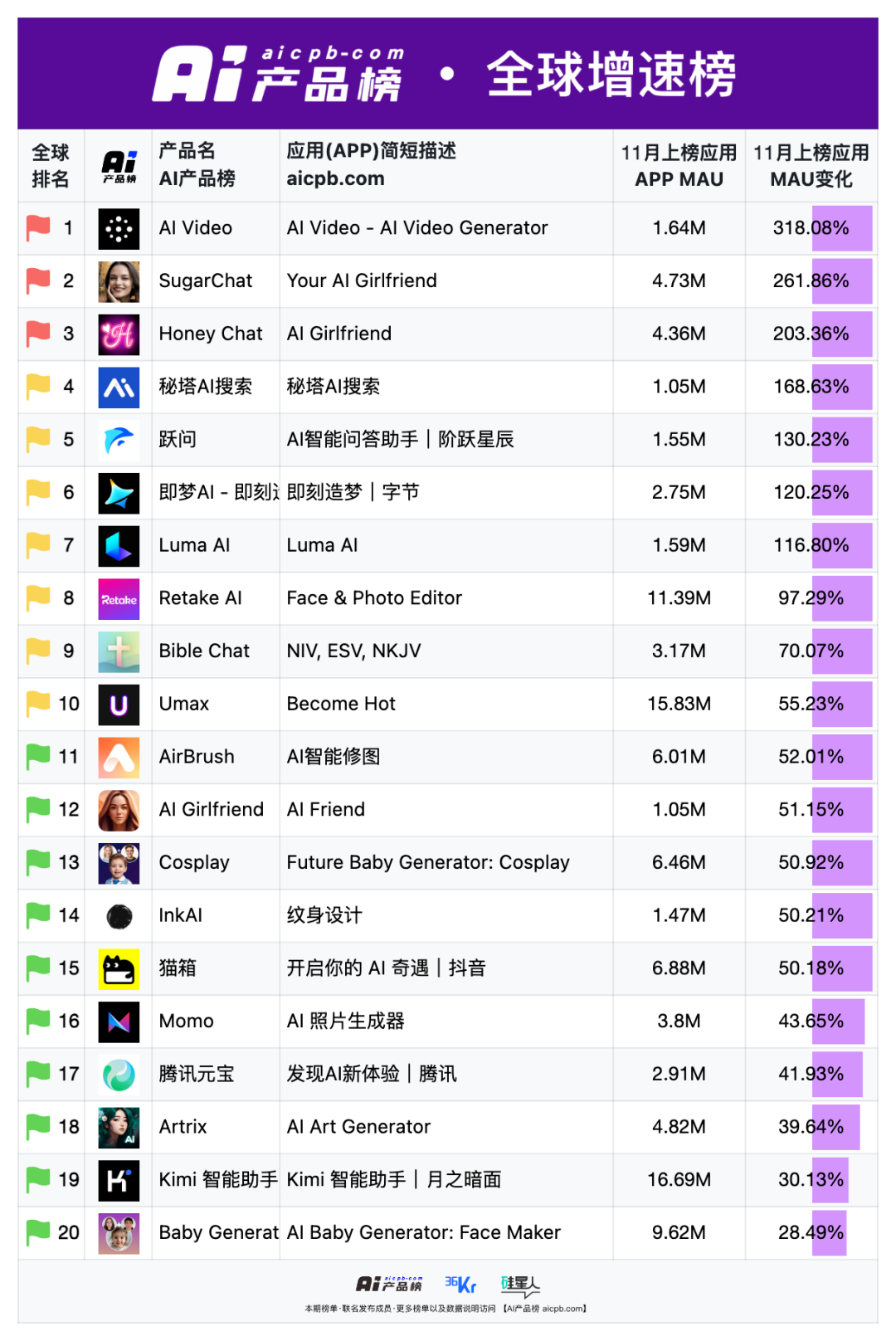Click the yellow 猫箱 app icon

tap(119, 968)
